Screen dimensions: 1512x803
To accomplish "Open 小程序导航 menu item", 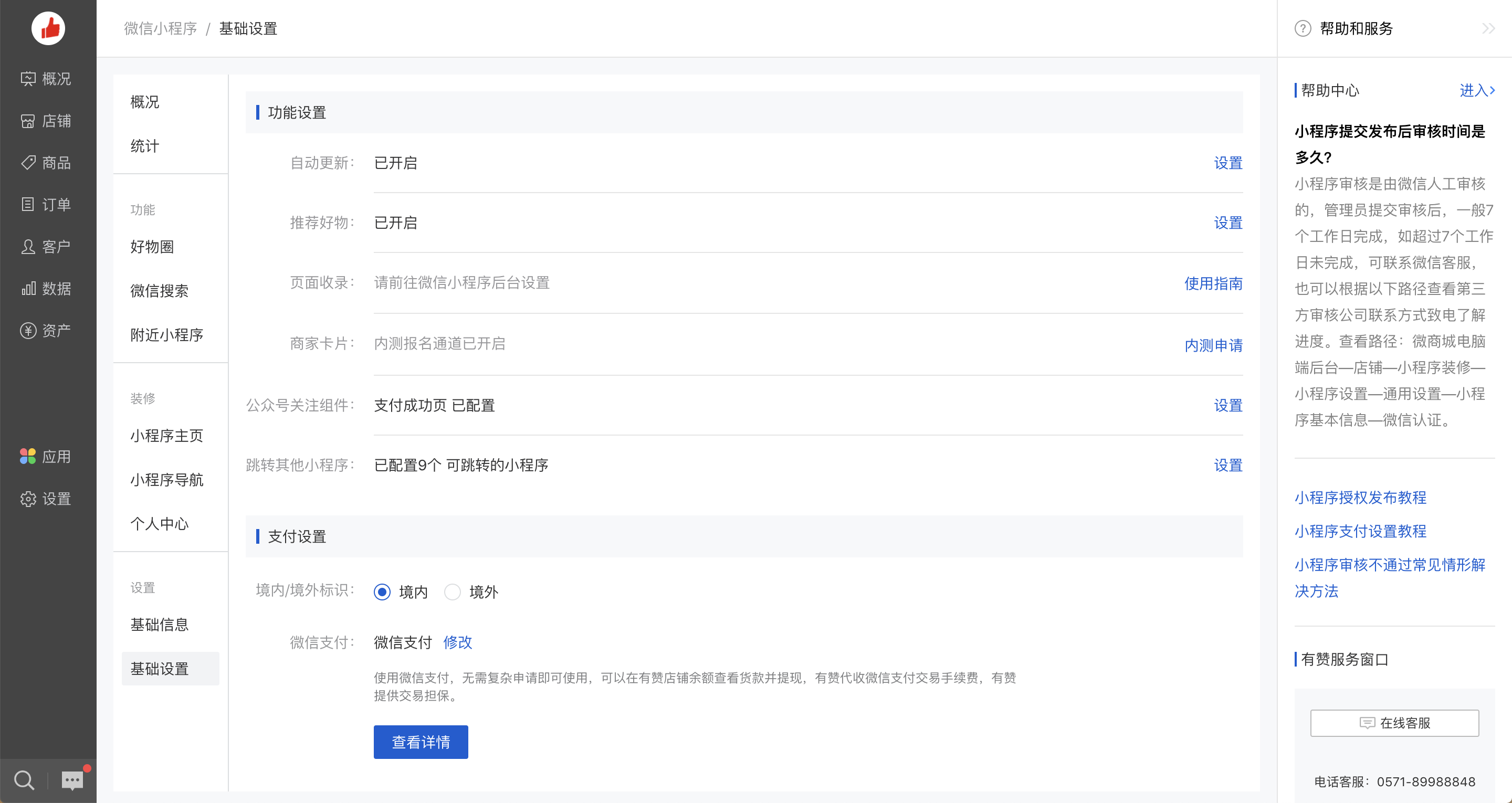I will point(167,480).
